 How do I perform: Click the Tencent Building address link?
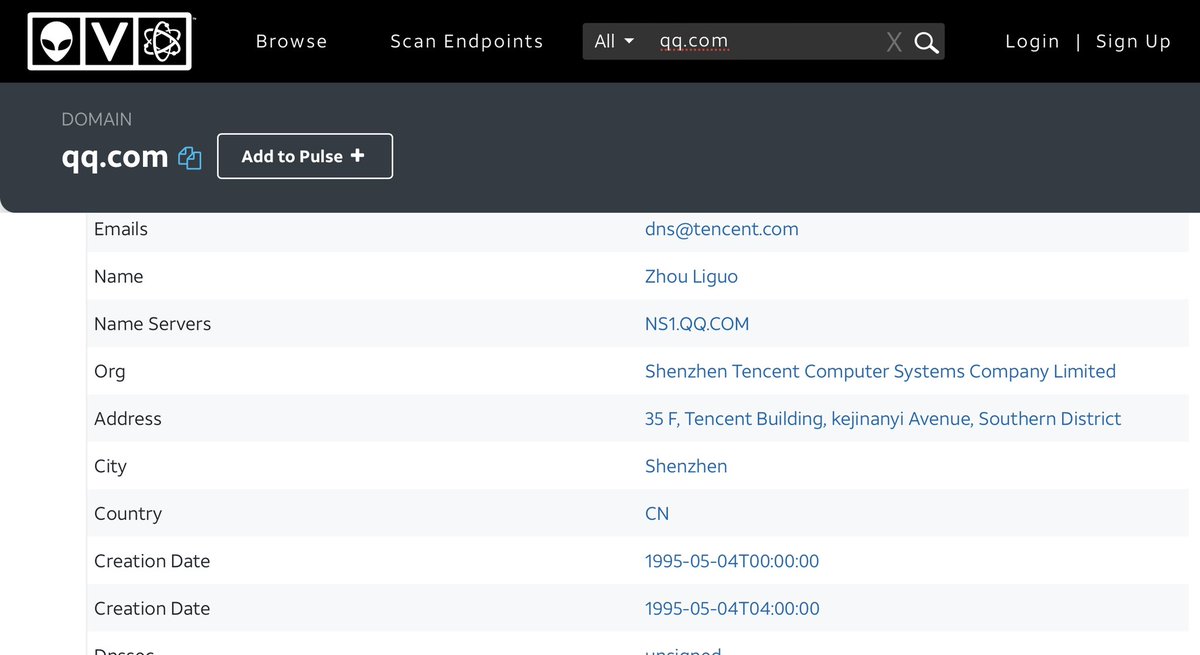882,419
